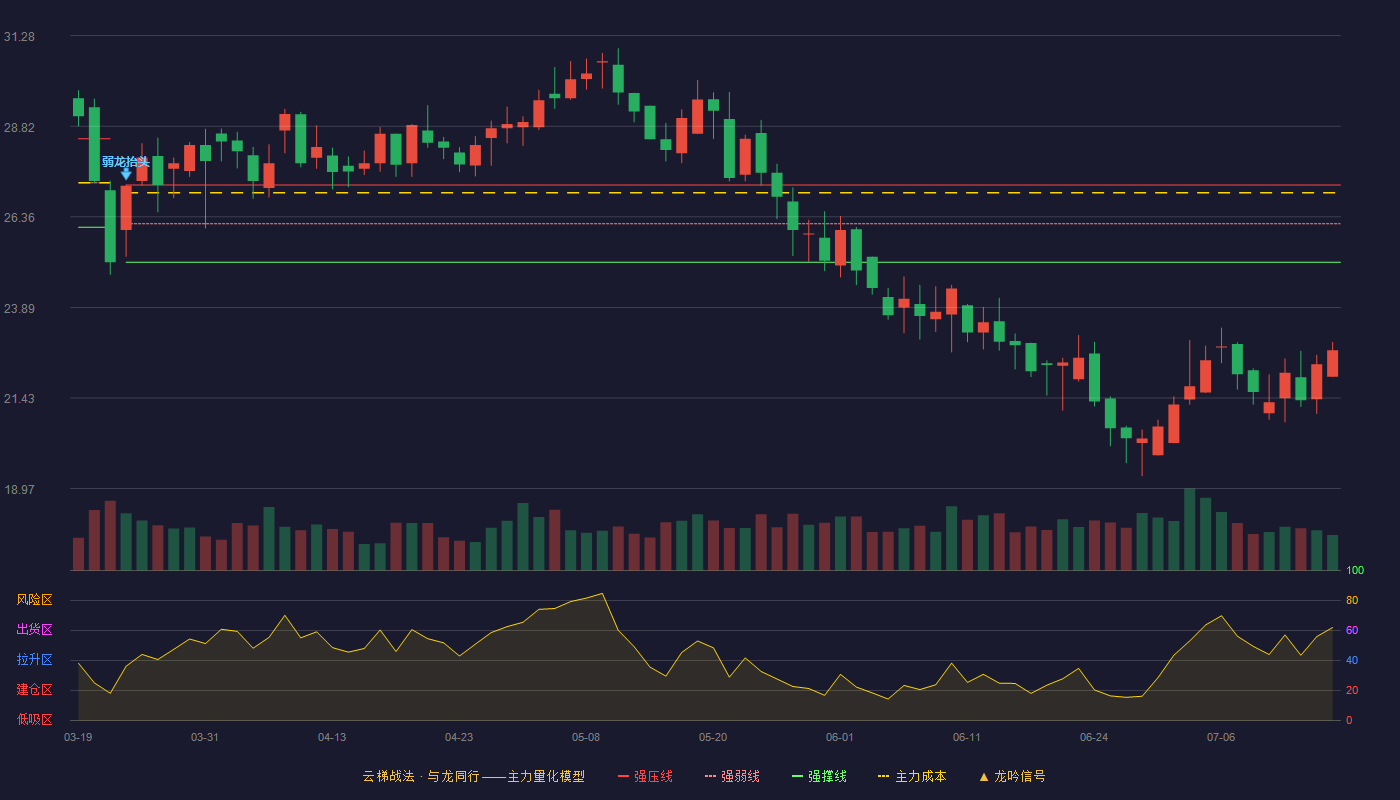Click the 31.28 price axis label
This screenshot has width=1400, height=800.
coord(19,37)
